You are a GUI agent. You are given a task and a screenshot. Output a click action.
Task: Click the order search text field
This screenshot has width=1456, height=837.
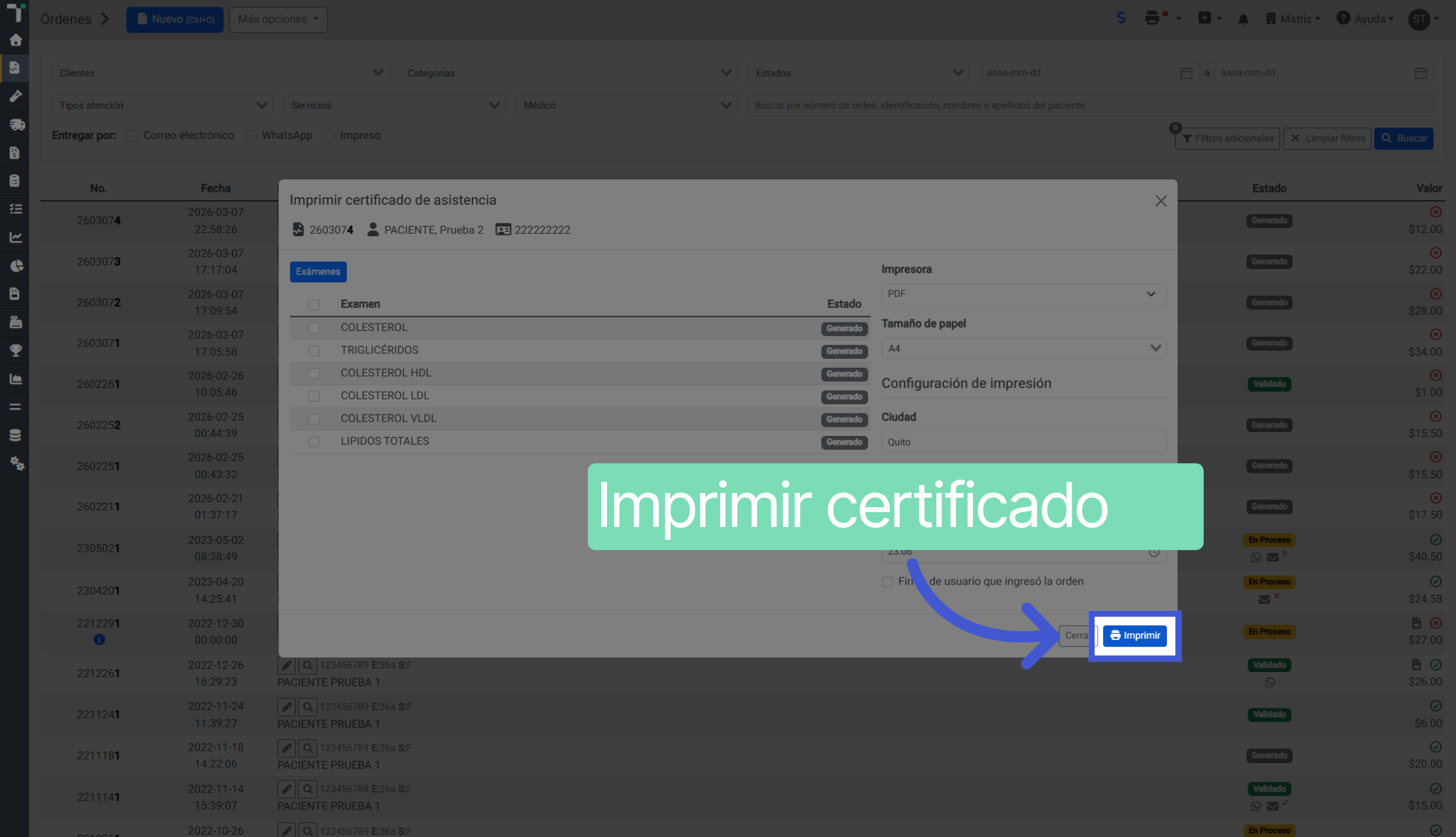click(1090, 105)
